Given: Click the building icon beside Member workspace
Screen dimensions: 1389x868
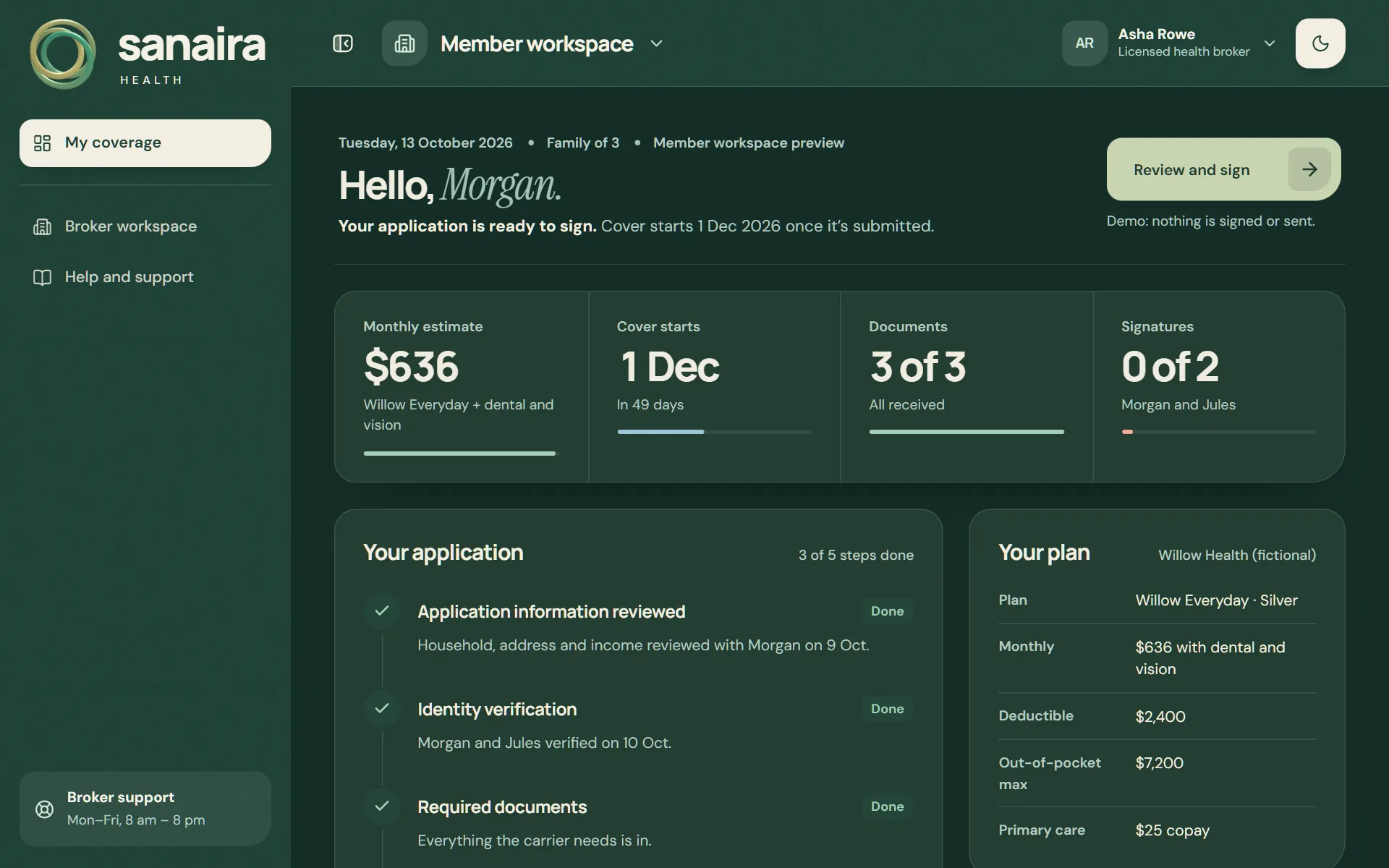Looking at the screenshot, I should point(404,43).
